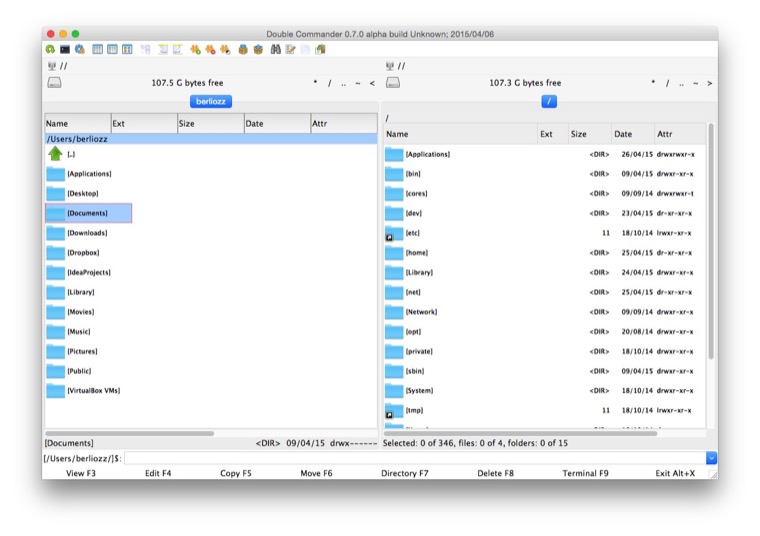This screenshot has width=760, height=536.
Task: Click the green Refresh toolbar icon
Action: (x=50, y=49)
